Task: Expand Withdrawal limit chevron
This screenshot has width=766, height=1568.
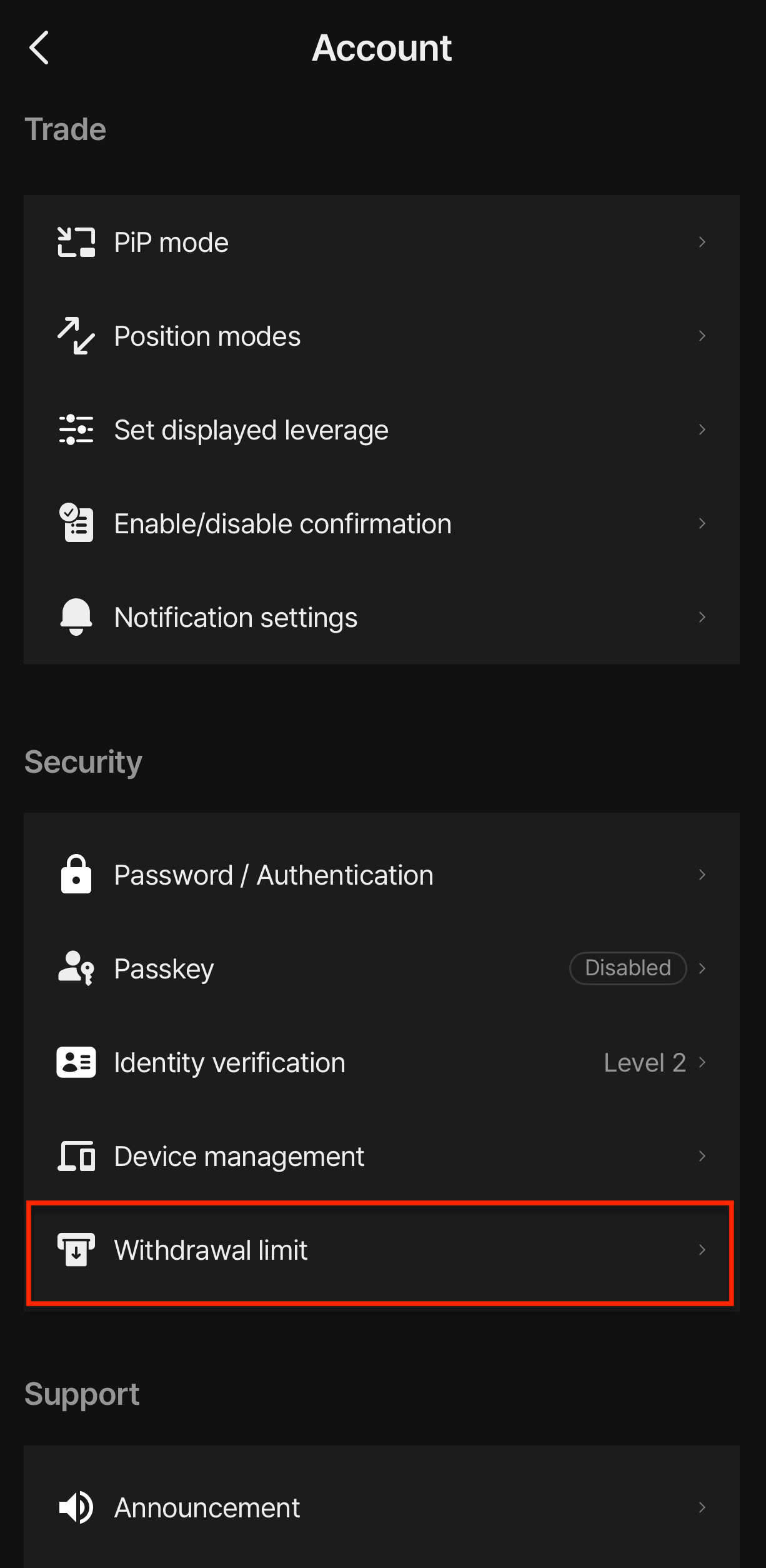Action: (702, 1250)
